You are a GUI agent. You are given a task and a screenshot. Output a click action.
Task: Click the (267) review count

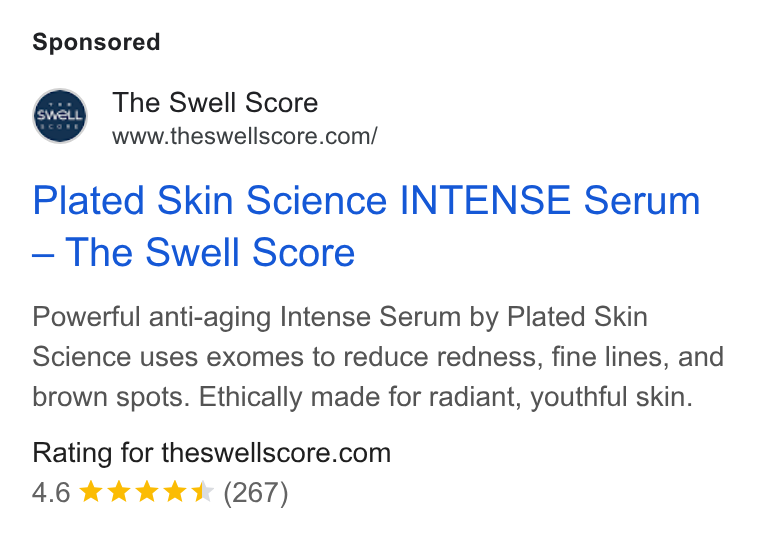click(256, 493)
